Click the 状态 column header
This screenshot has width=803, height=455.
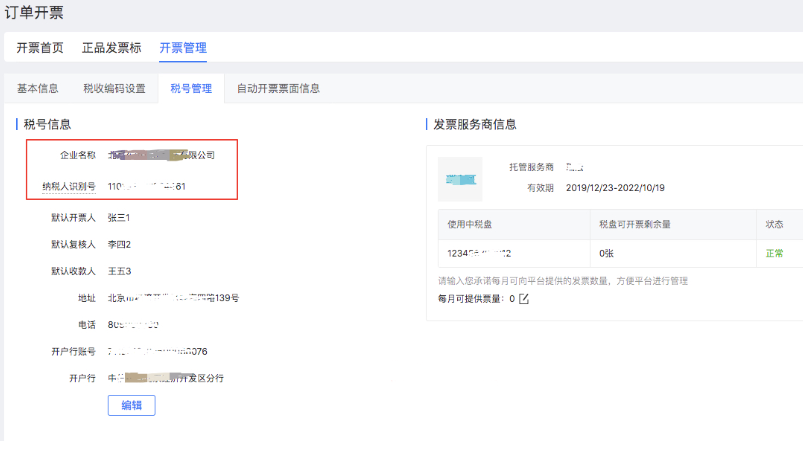[776, 225]
